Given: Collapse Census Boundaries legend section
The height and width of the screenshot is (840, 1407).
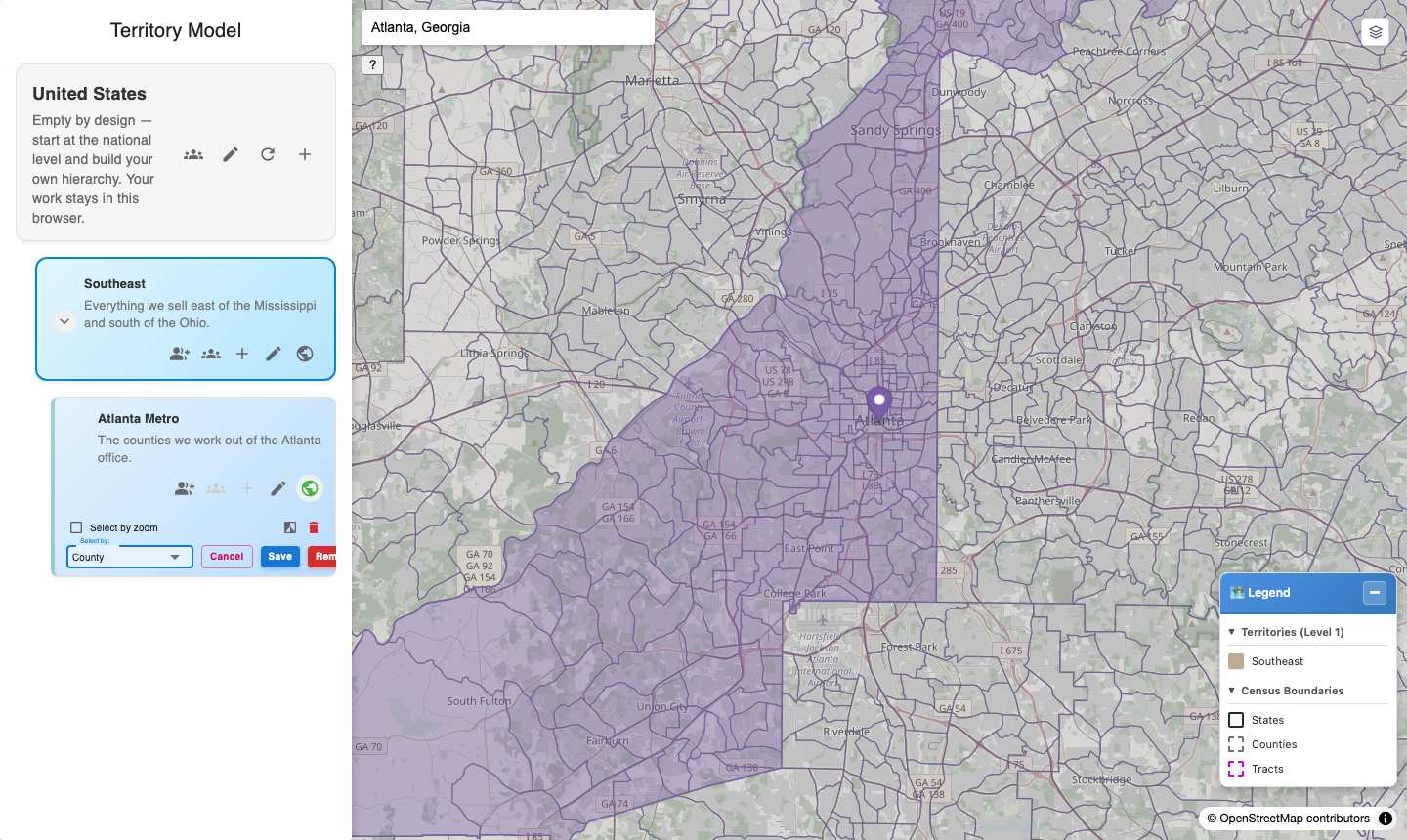Looking at the screenshot, I should 1231,691.
